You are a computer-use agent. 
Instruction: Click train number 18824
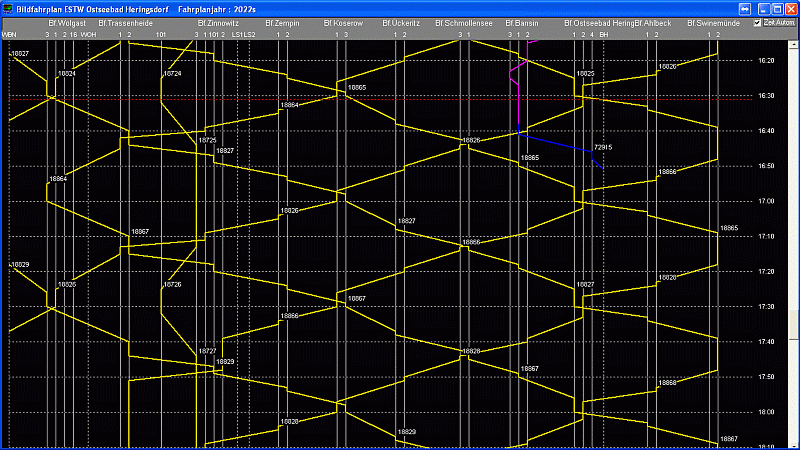[x=67, y=73]
